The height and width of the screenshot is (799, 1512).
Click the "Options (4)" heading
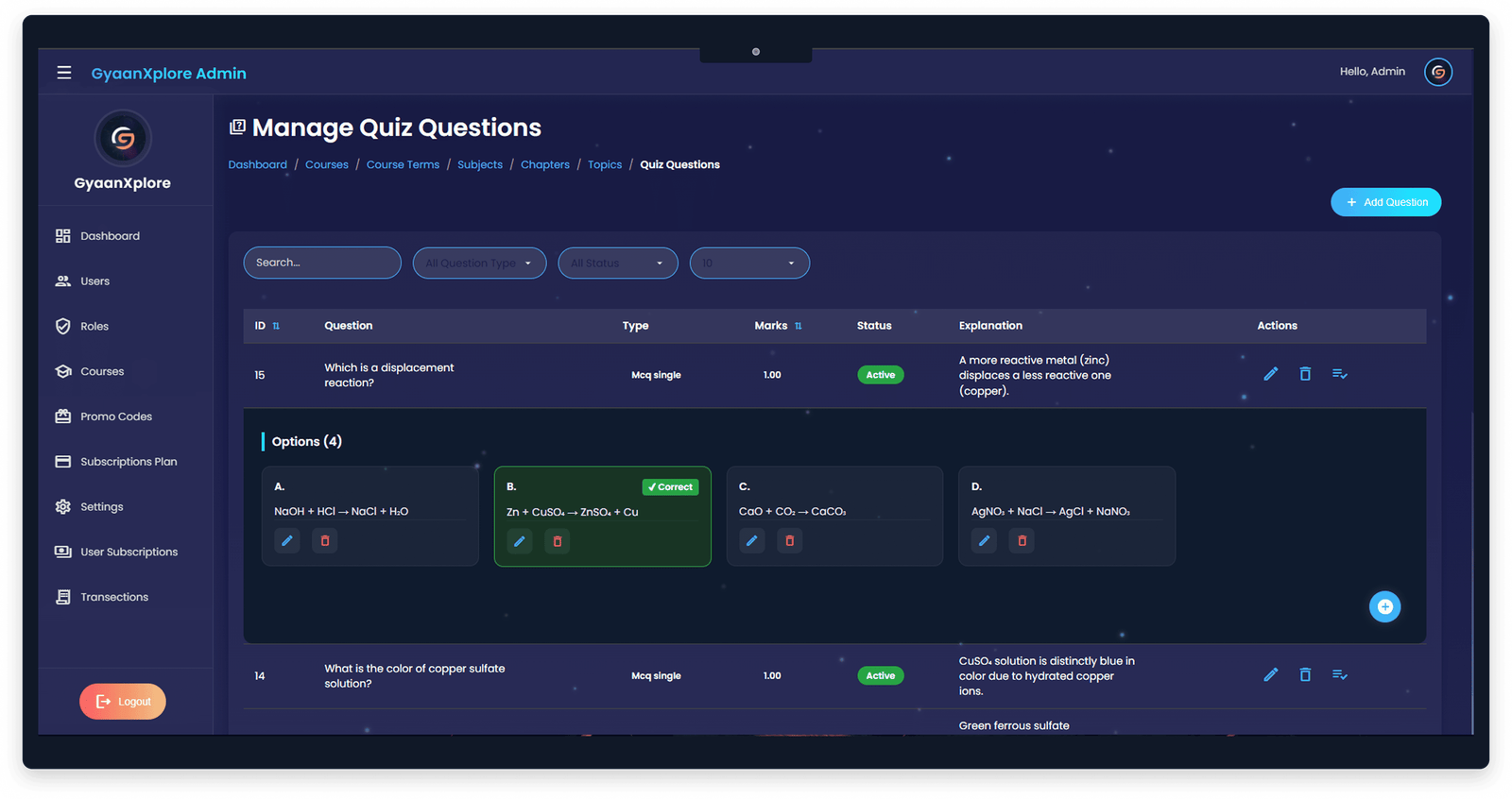(x=306, y=441)
